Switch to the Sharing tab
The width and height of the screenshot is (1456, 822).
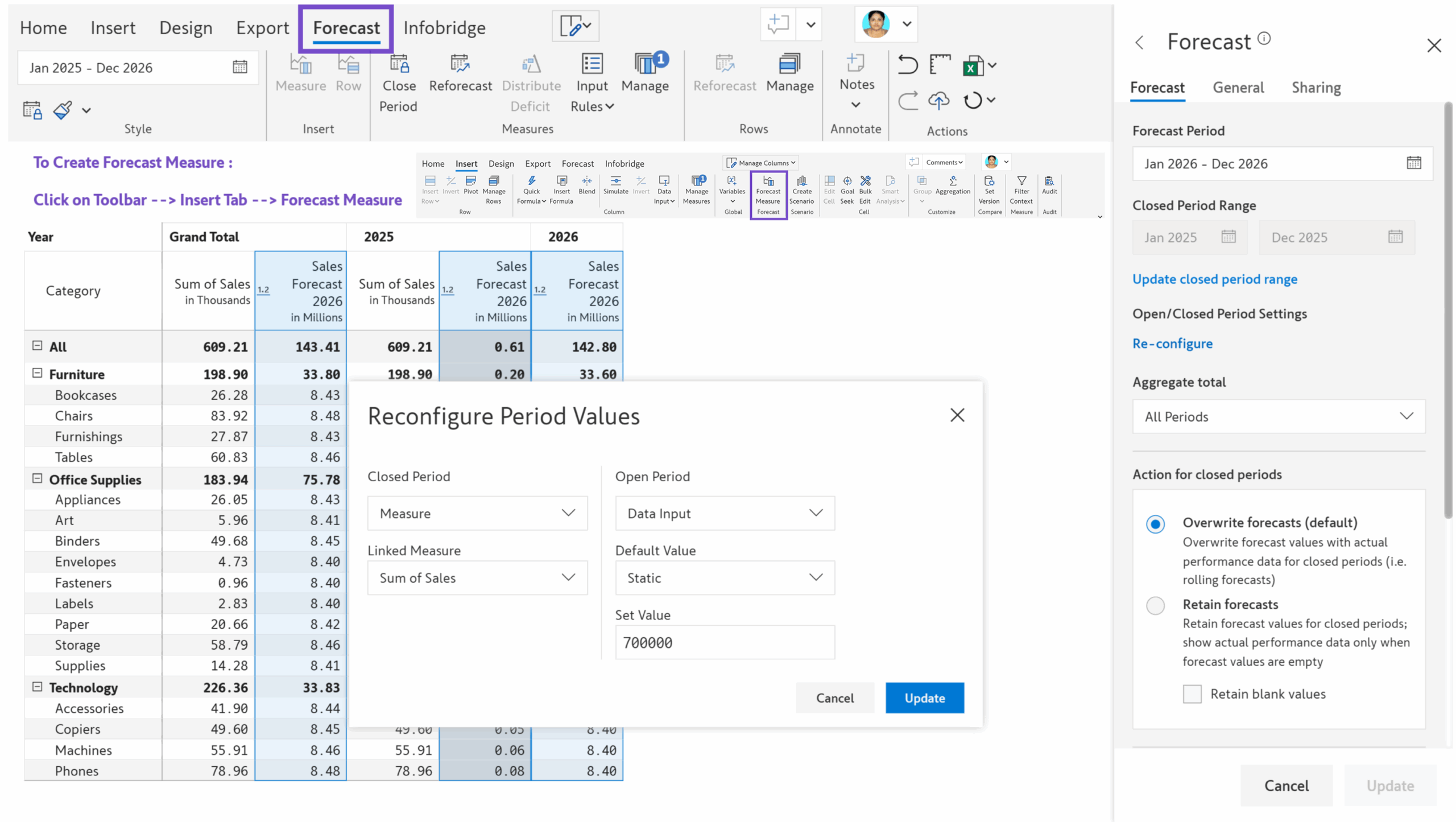[x=1316, y=88]
